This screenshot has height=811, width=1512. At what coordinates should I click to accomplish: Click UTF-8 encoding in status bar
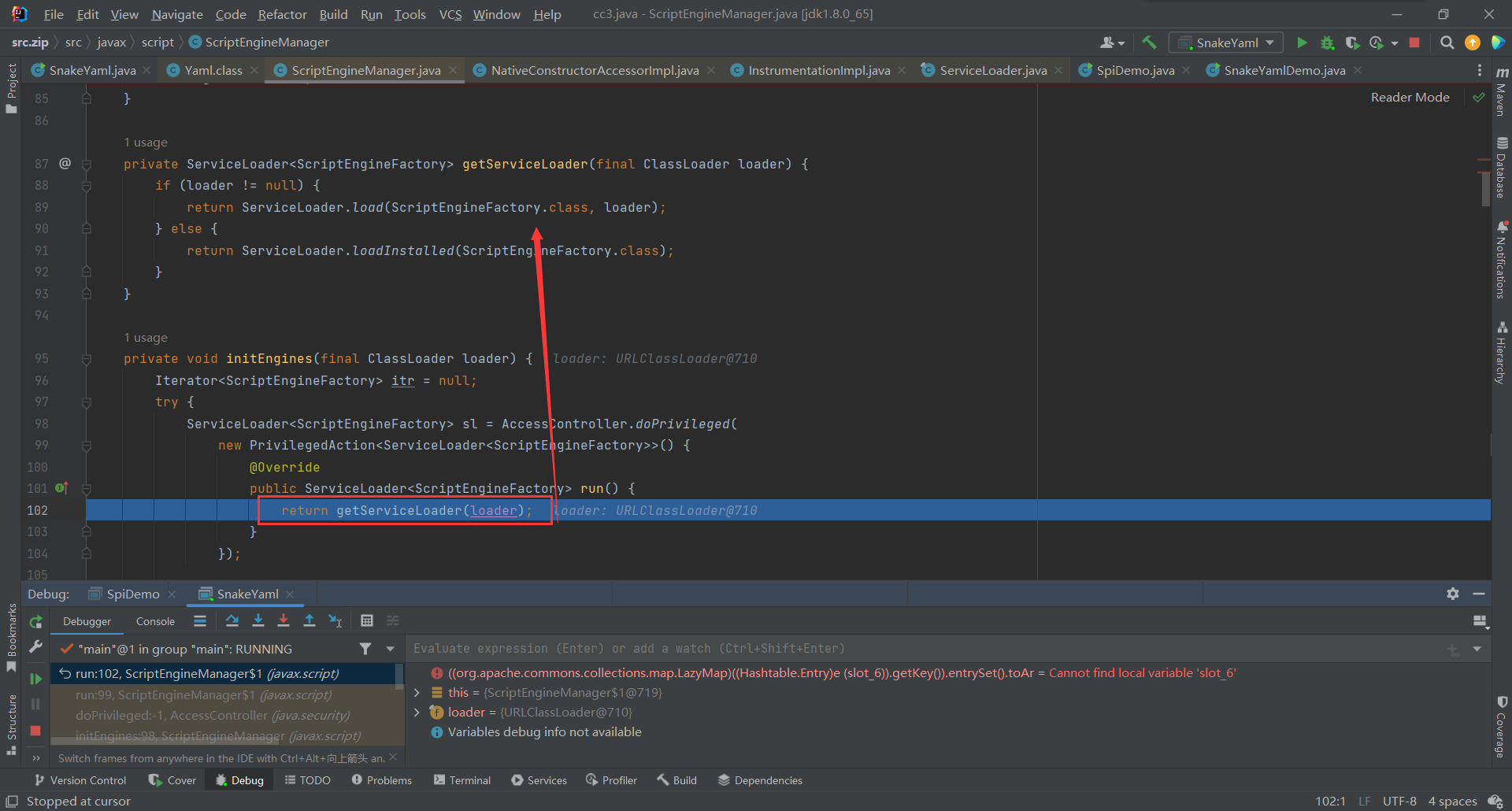point(1399,801)
